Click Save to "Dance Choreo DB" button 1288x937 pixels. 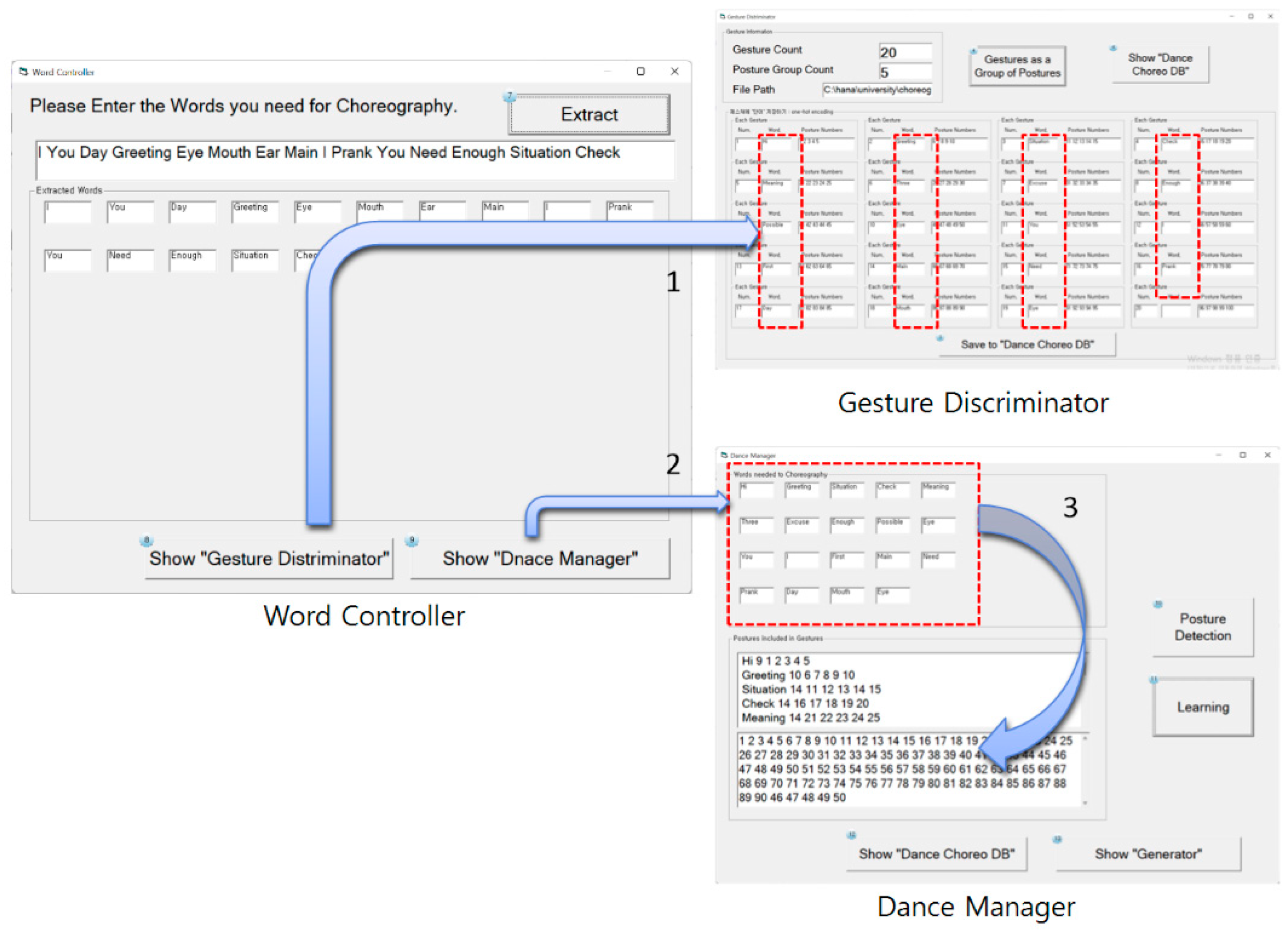1027,345
